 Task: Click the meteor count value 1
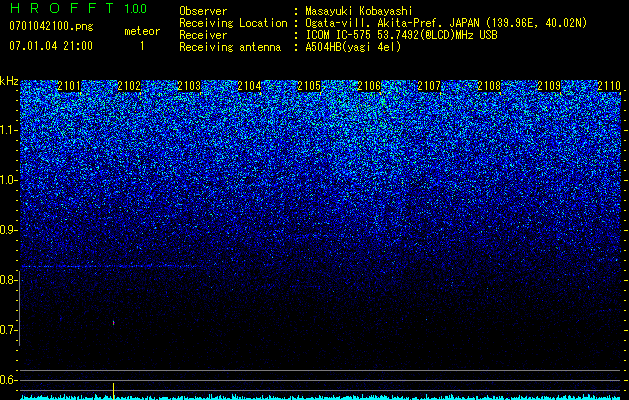click(x=142, y=46)
